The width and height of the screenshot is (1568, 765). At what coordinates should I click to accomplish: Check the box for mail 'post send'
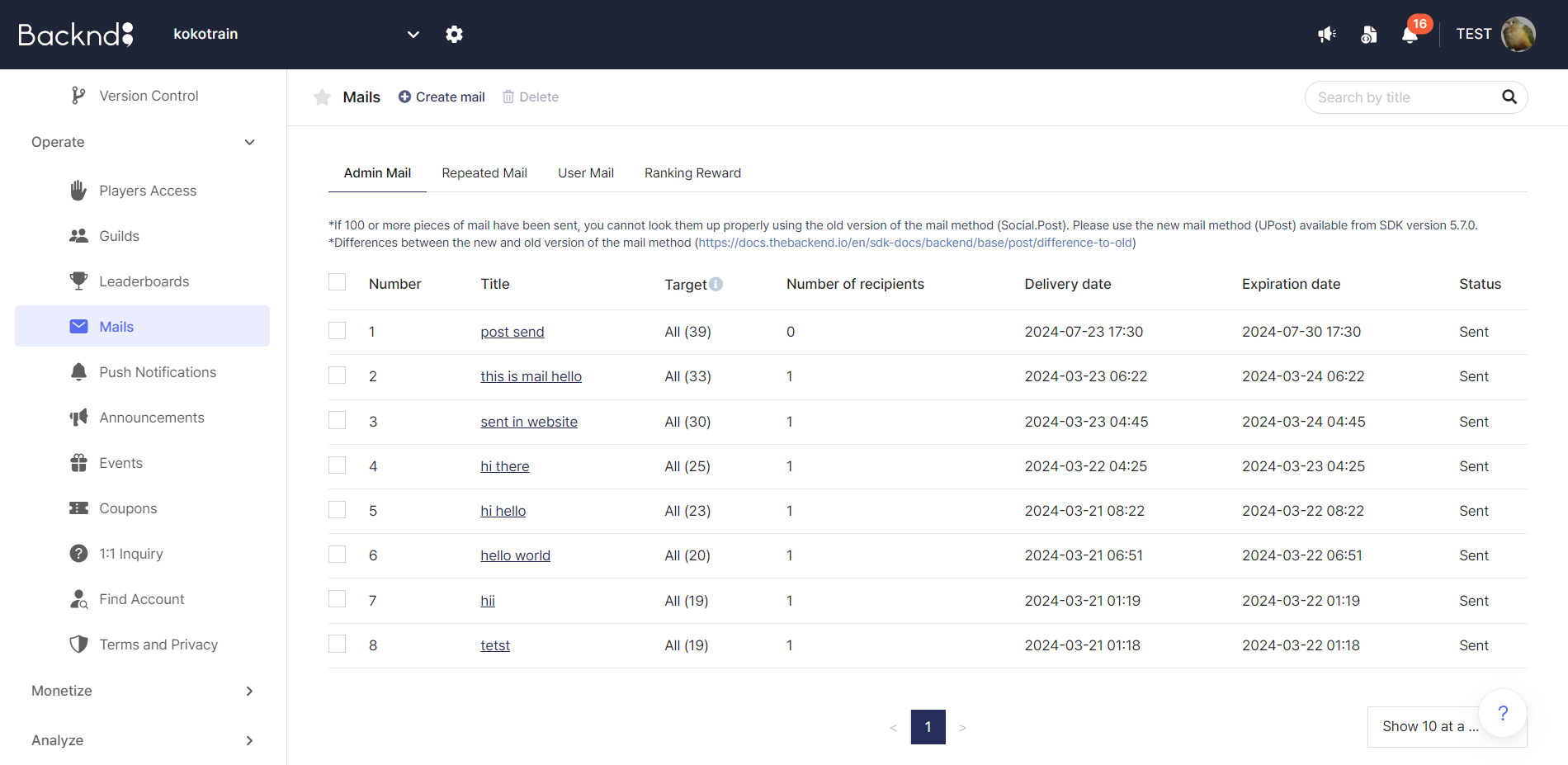pos(337,330)
